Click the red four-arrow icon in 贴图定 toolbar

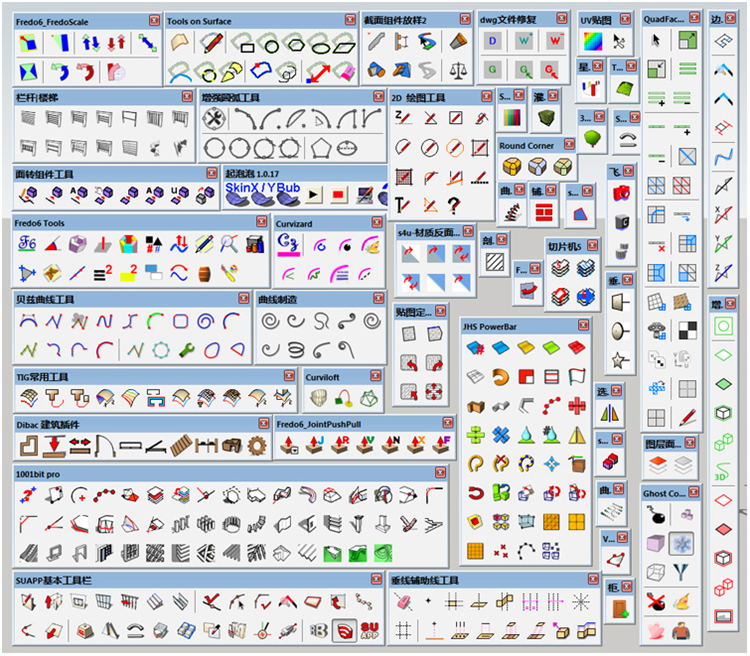[x=434, y=391]
